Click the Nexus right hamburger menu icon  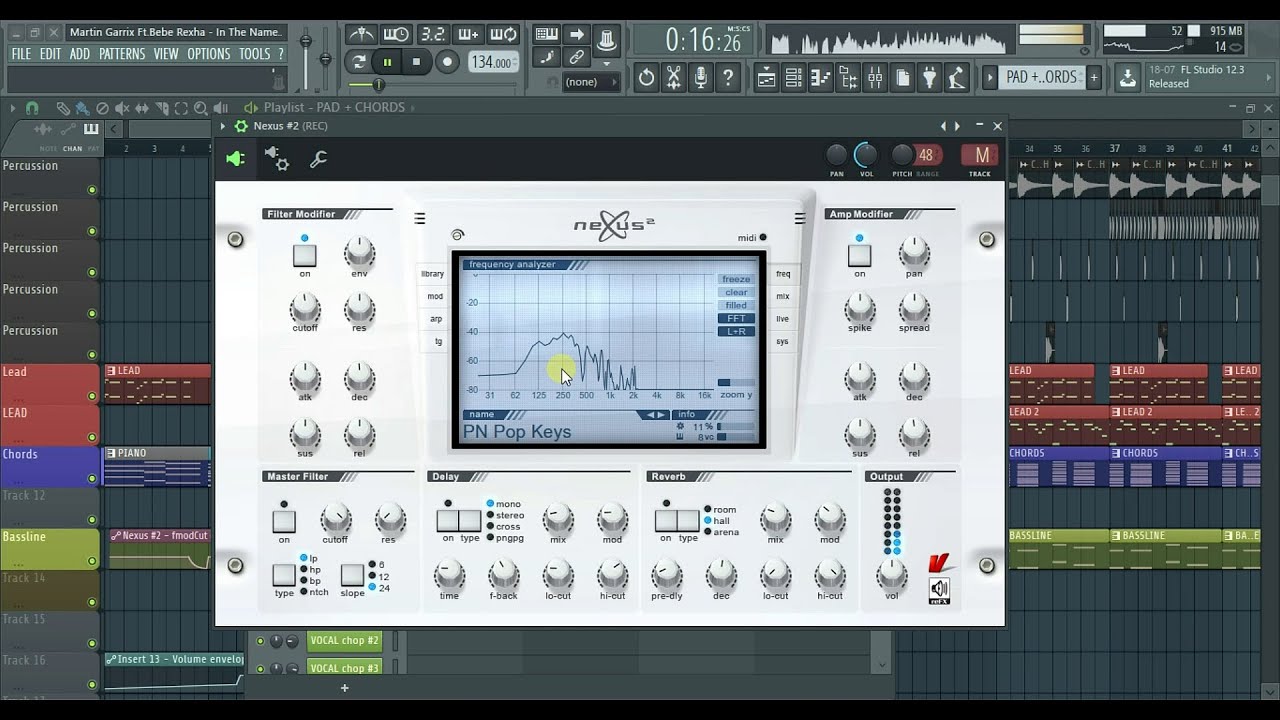(799, 219)
